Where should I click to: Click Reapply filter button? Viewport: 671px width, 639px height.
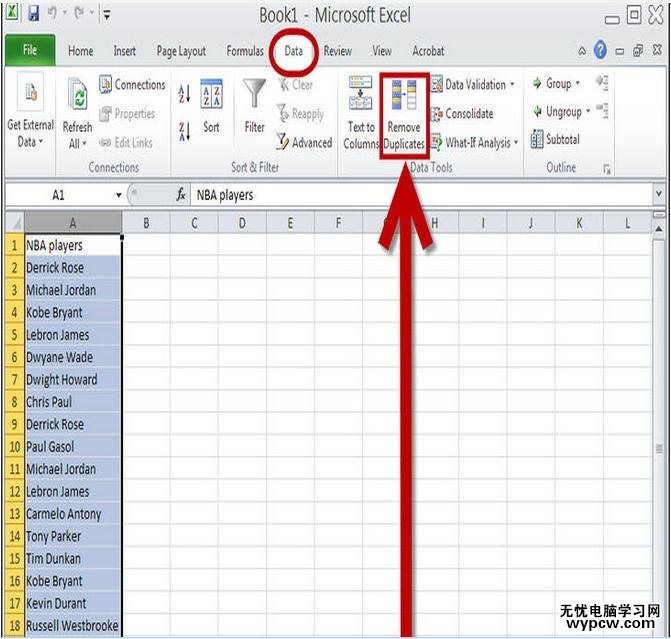300,113
